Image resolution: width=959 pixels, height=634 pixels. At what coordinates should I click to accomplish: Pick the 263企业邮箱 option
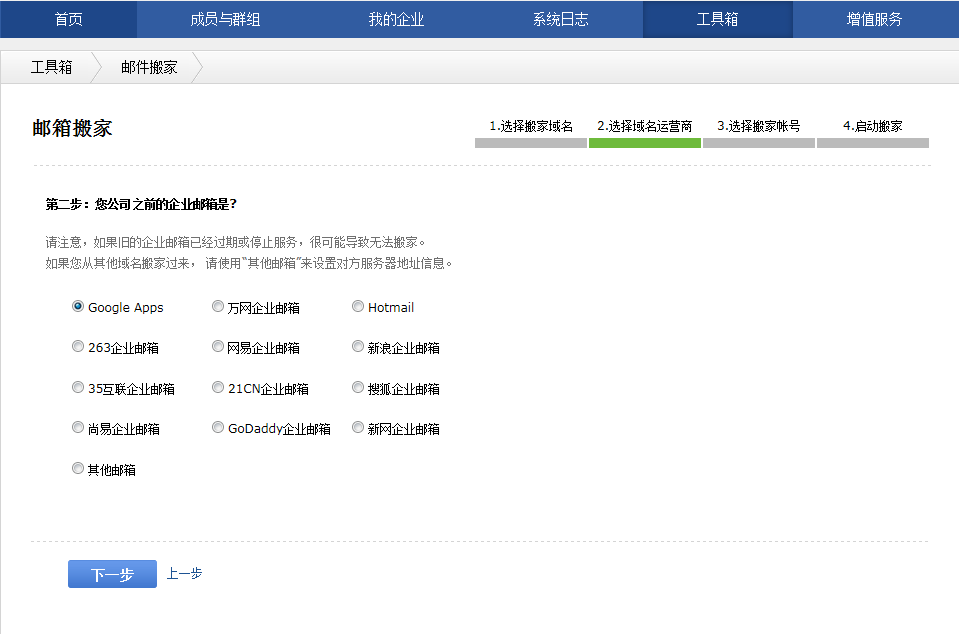click(78, 347)
